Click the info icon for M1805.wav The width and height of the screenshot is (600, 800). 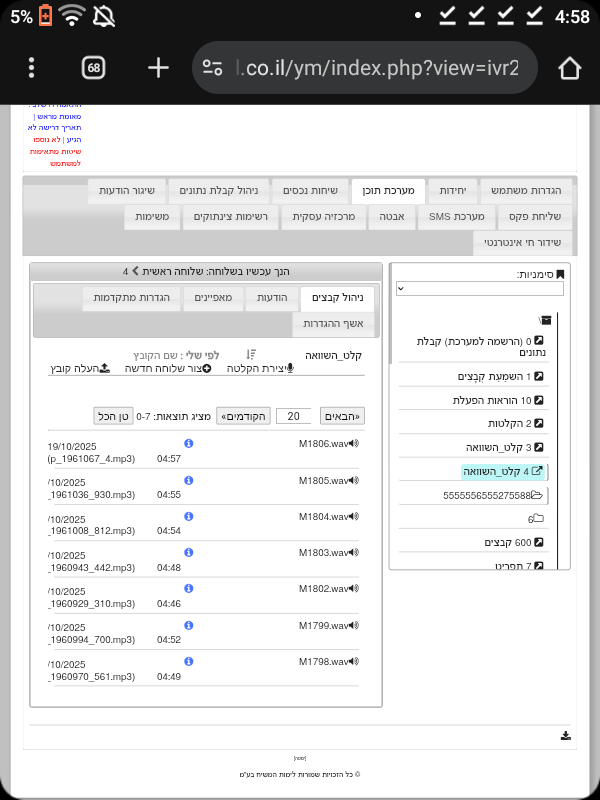pos(189,480)
